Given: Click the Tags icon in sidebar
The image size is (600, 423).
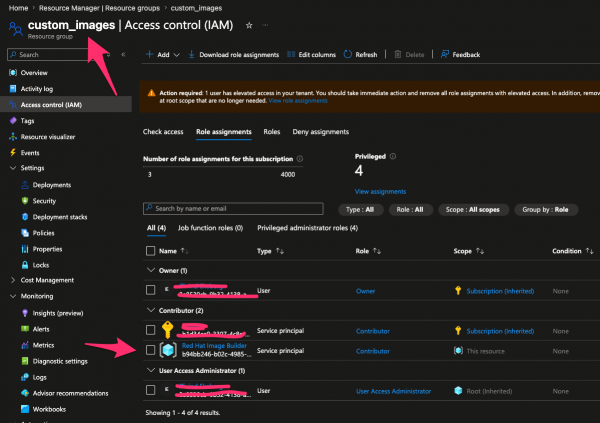Looking at the screenshot, I should point(13,121).
